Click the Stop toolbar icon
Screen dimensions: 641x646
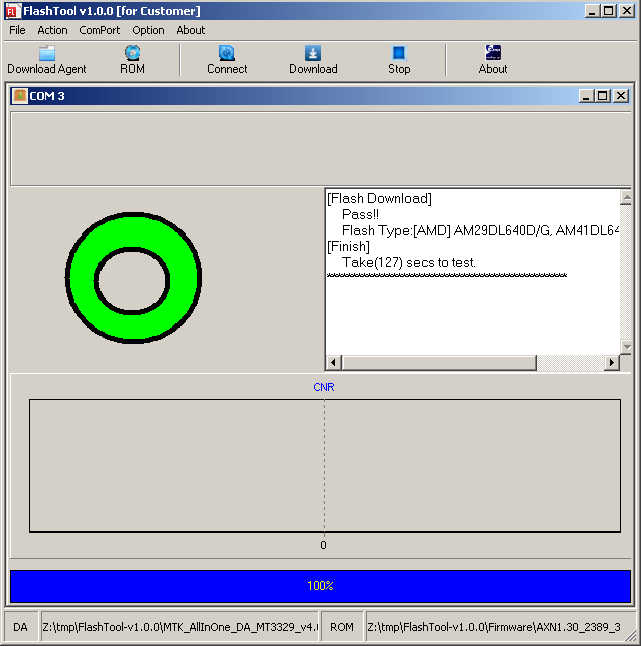click(399, 53)
